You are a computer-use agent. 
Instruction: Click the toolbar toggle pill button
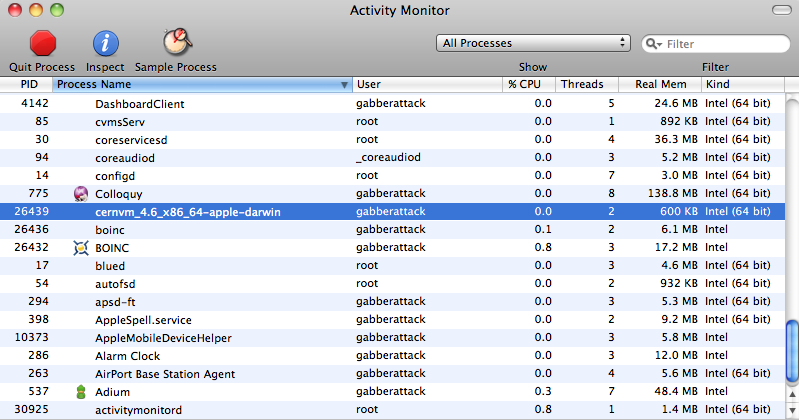[x=782, y=10]
